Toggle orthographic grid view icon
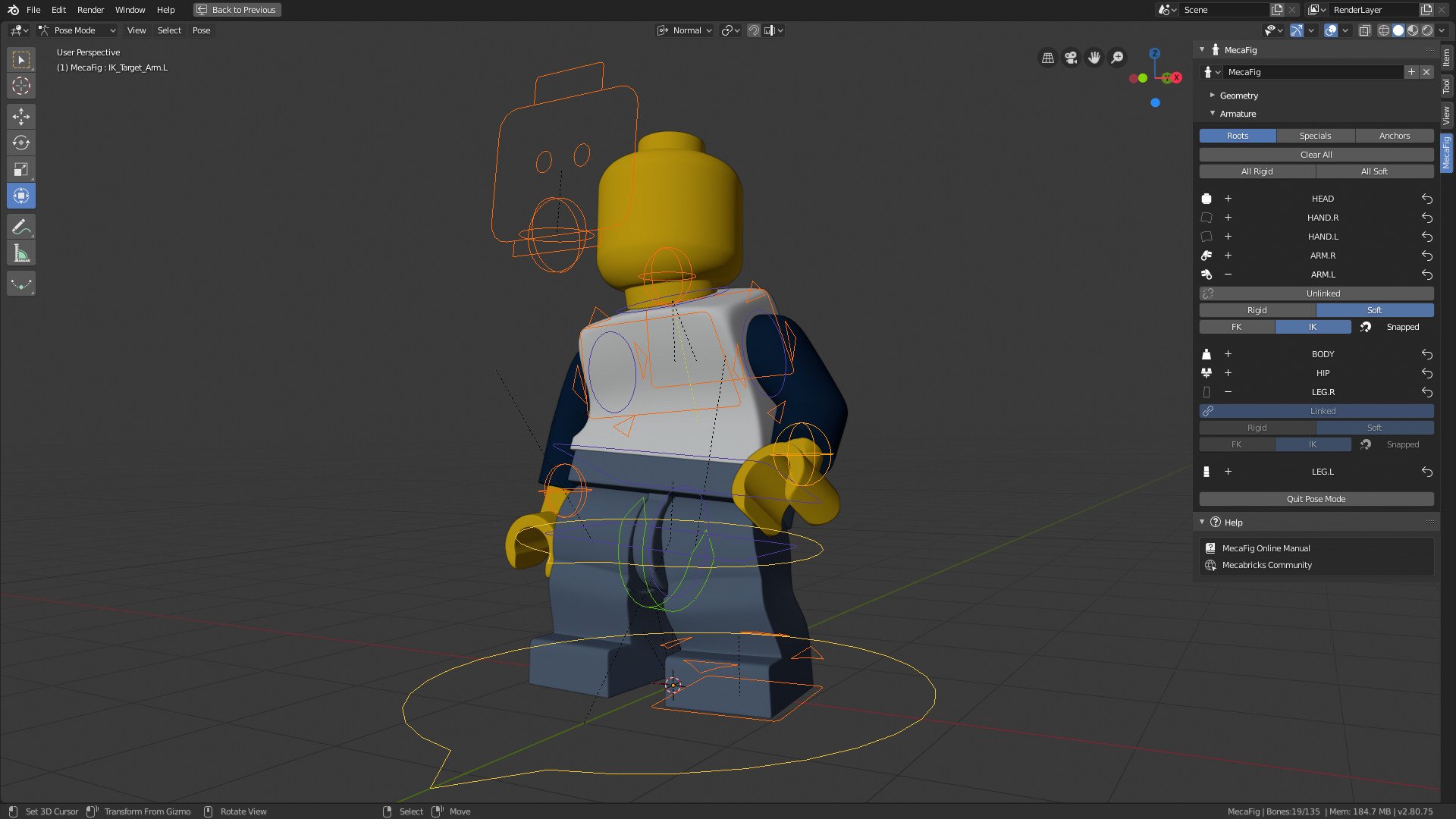The image size is (1456, 819). point(1048,58)
